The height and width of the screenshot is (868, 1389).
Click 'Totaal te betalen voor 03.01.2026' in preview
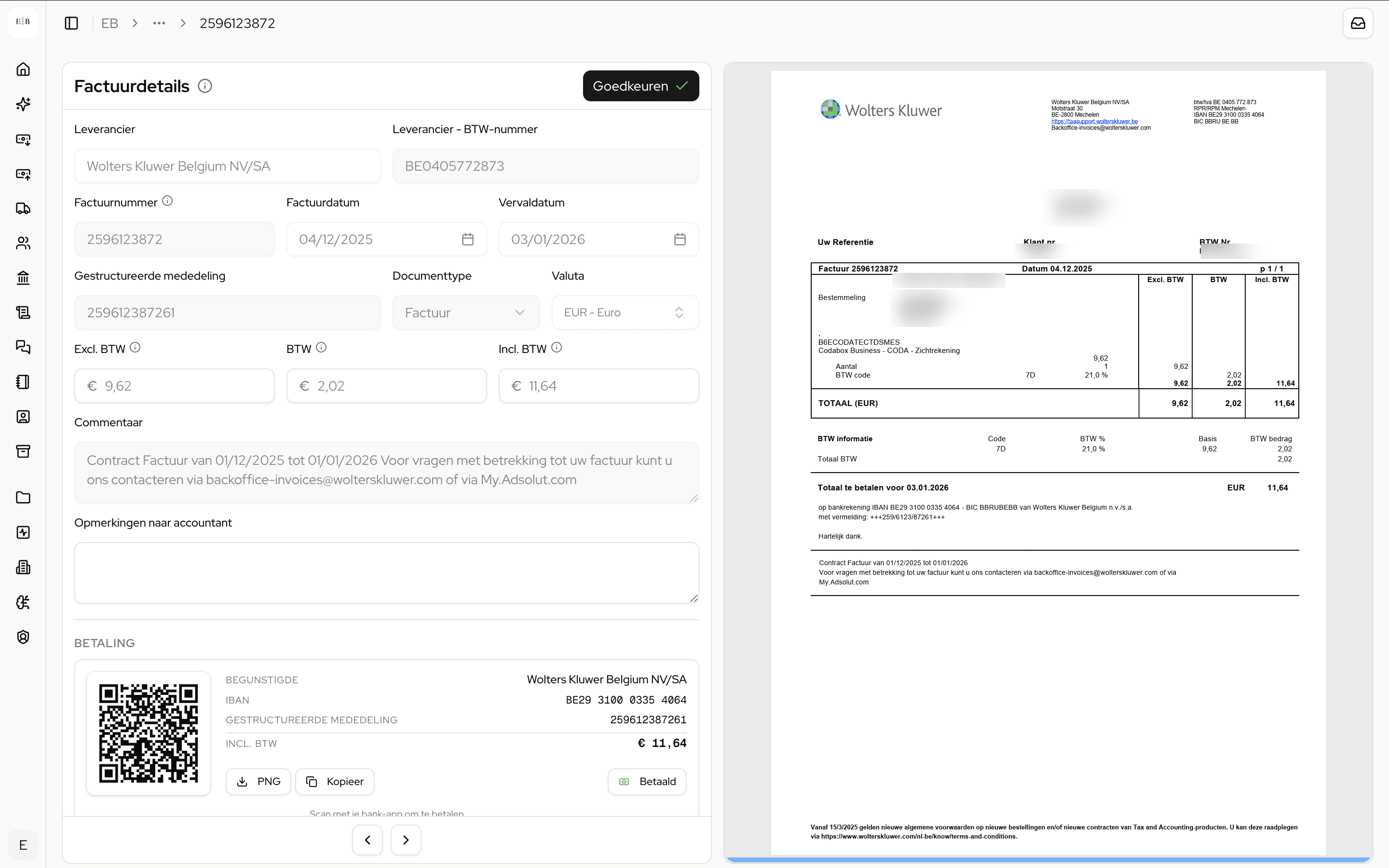click(883, 488)
